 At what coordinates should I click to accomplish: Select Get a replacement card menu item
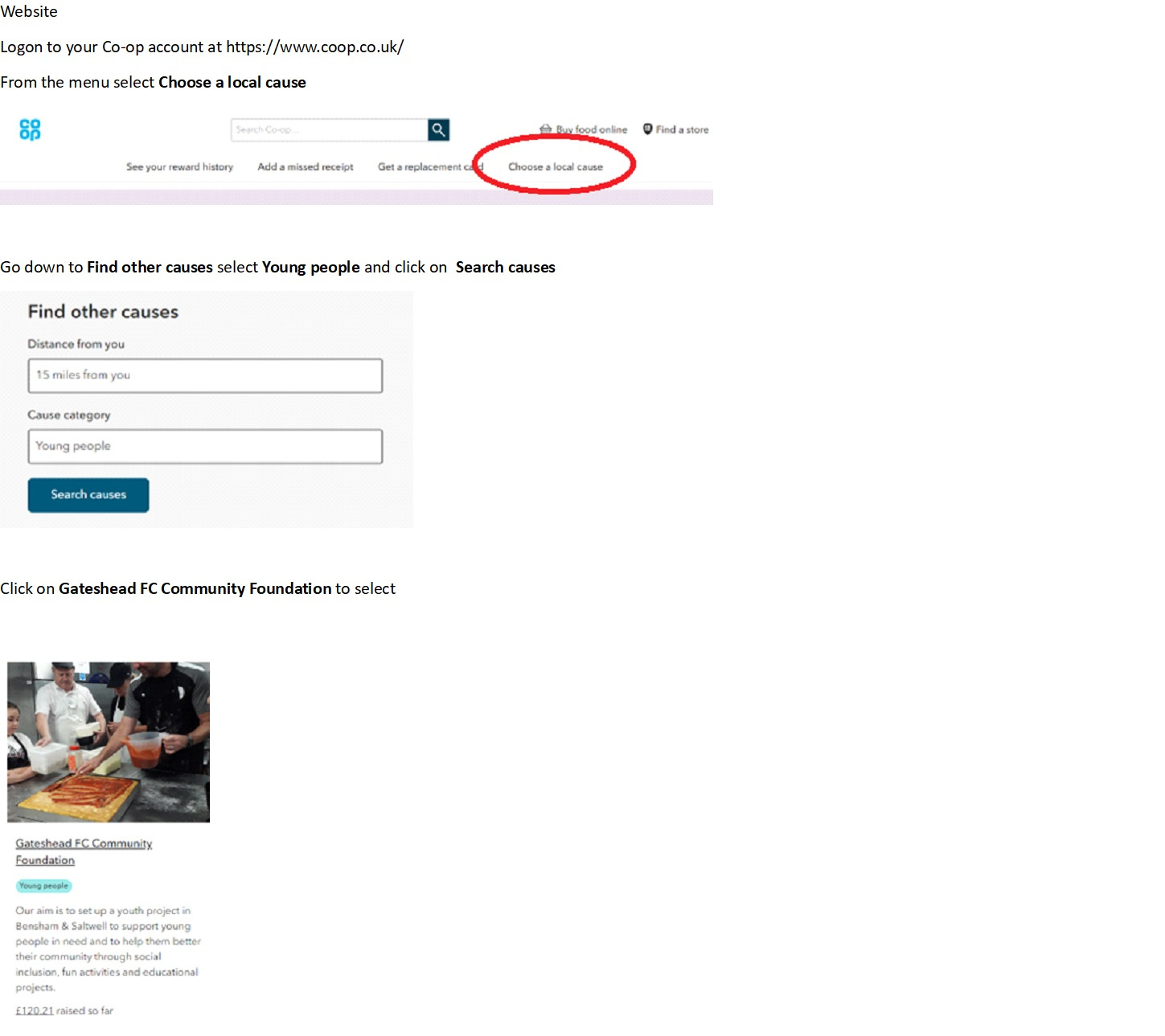pyautogui.click(x=430, y=167)
